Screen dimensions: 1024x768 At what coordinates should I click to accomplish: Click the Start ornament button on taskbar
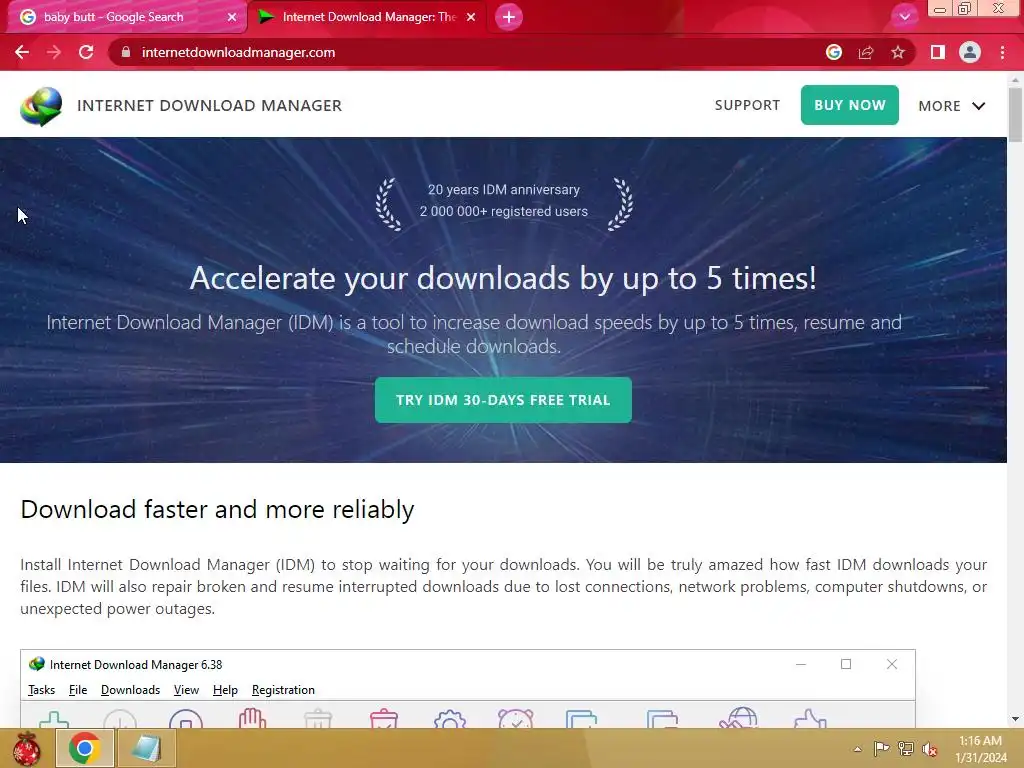[x=26, y=748]
